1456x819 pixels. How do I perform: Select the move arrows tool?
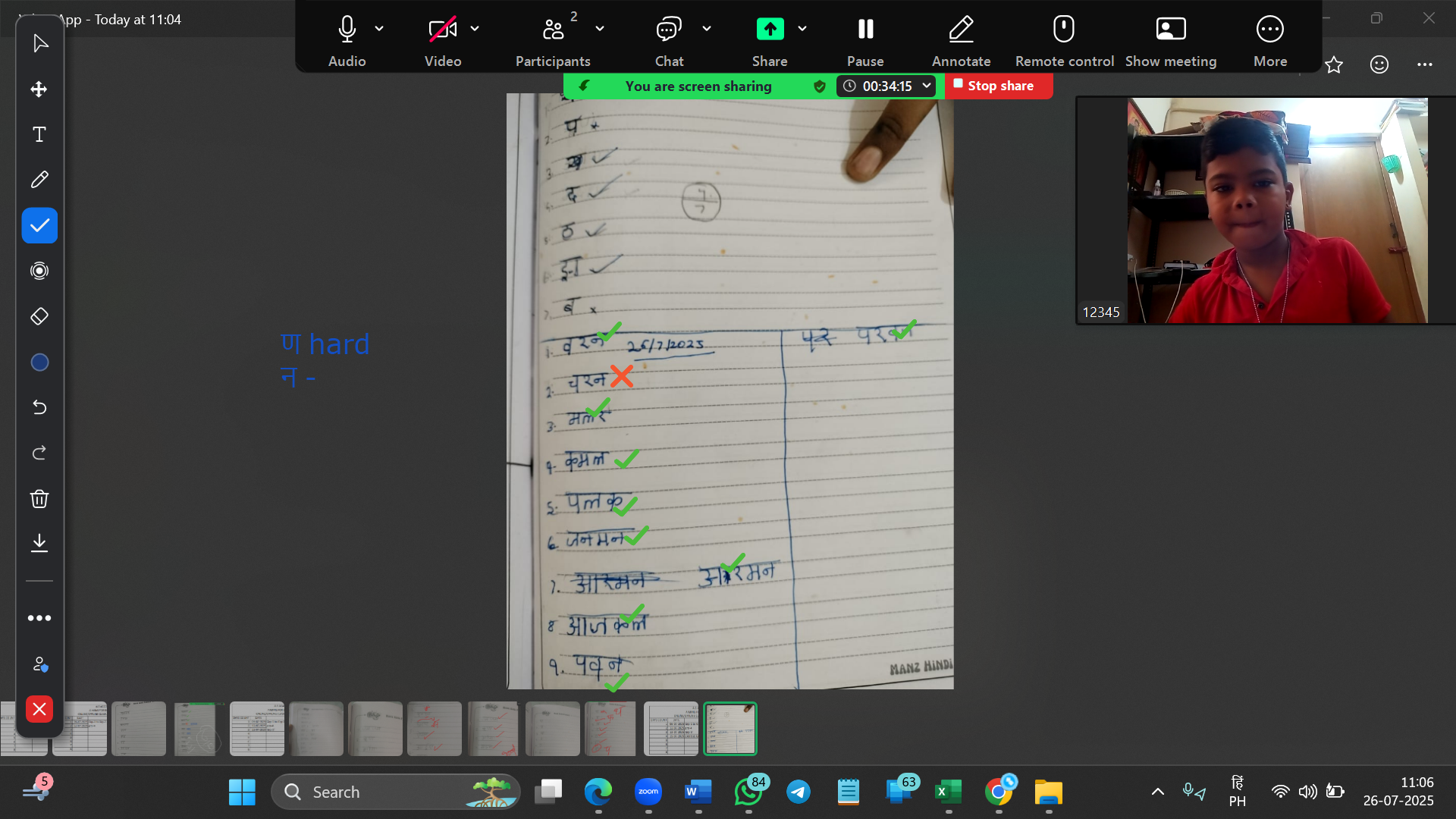[39, 89]
